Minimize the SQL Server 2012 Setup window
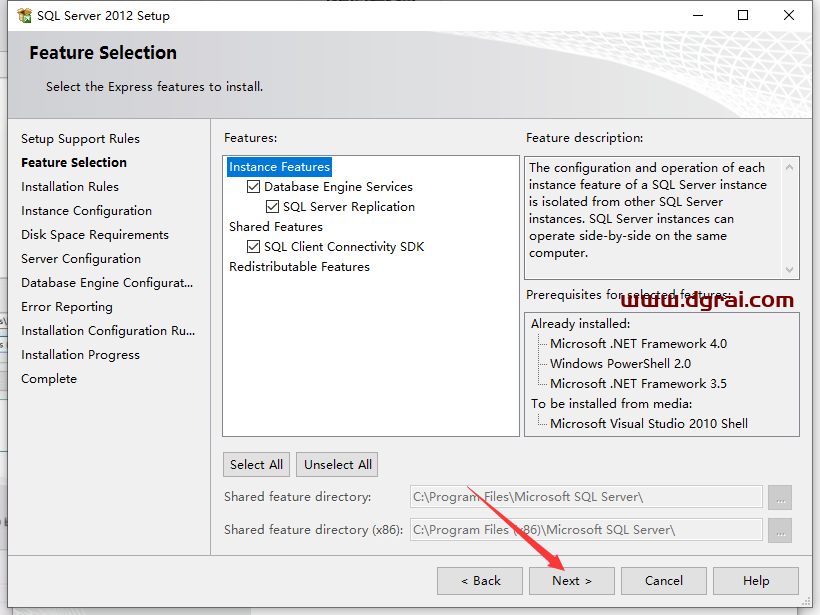The image size is (820, 615). [x=698, y=15]
